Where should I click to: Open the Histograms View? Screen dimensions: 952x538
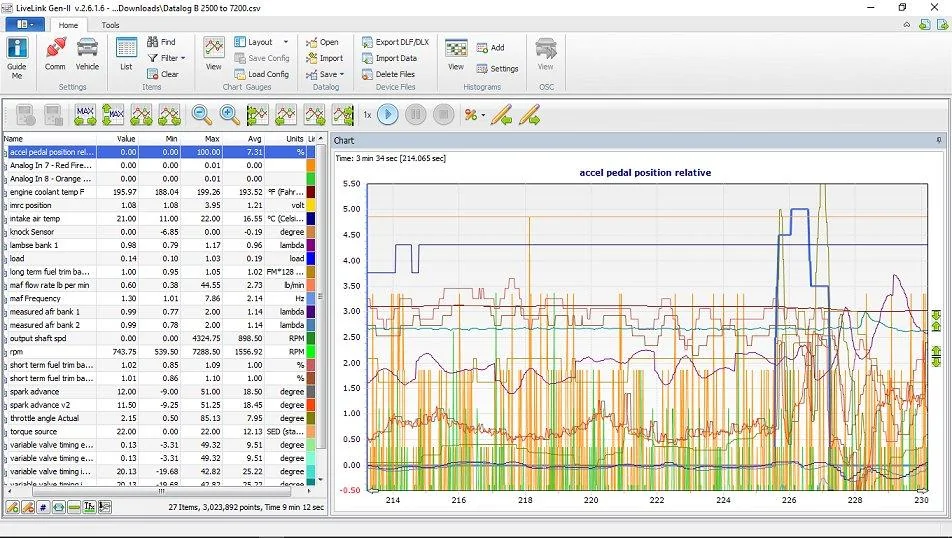(x=456, y=55)
